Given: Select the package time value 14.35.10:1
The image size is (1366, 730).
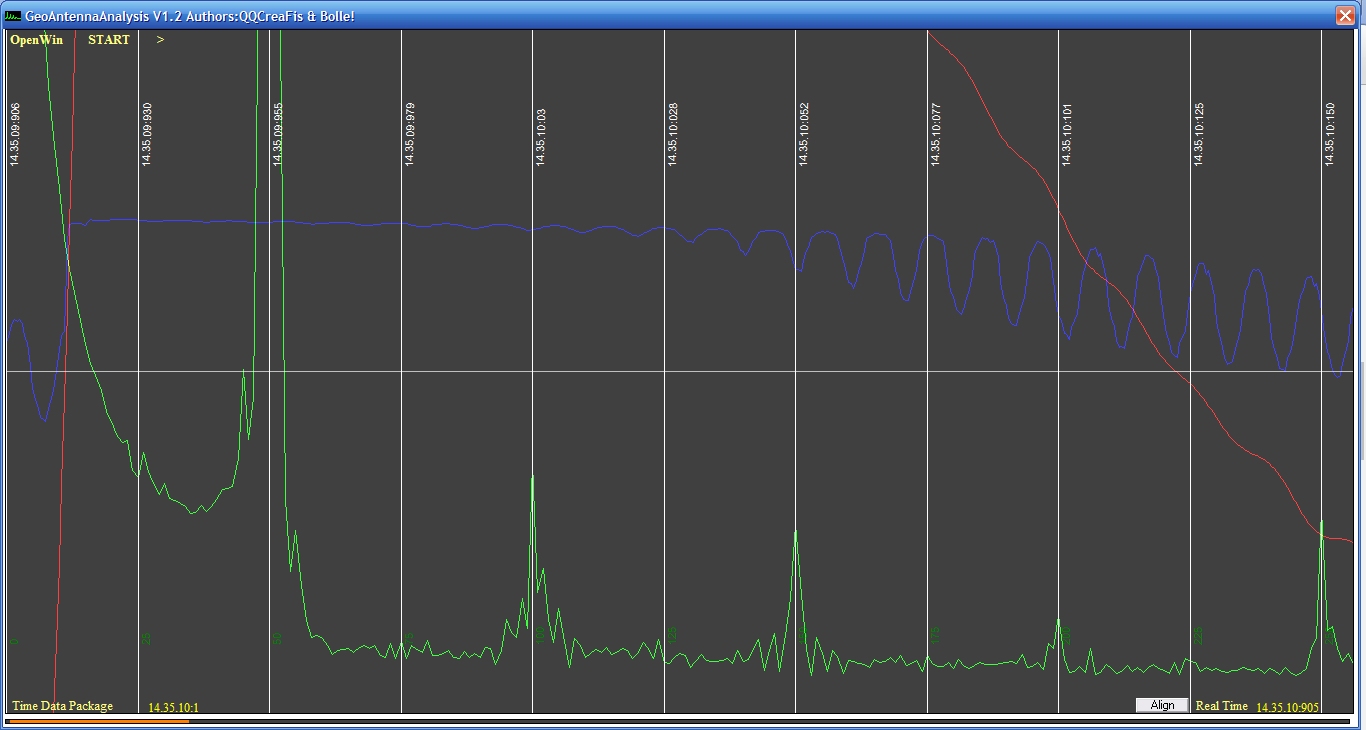Looking at the screenshot, I should 174,707.
